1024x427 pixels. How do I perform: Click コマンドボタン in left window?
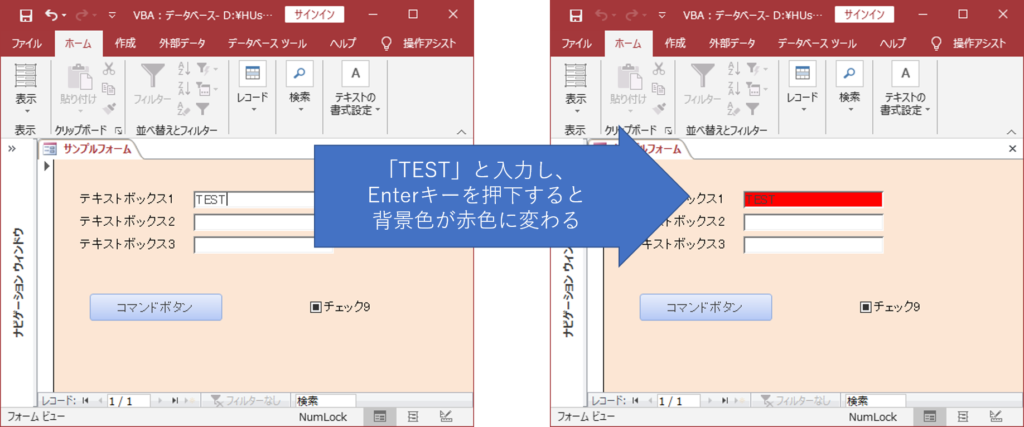[155, 307]
